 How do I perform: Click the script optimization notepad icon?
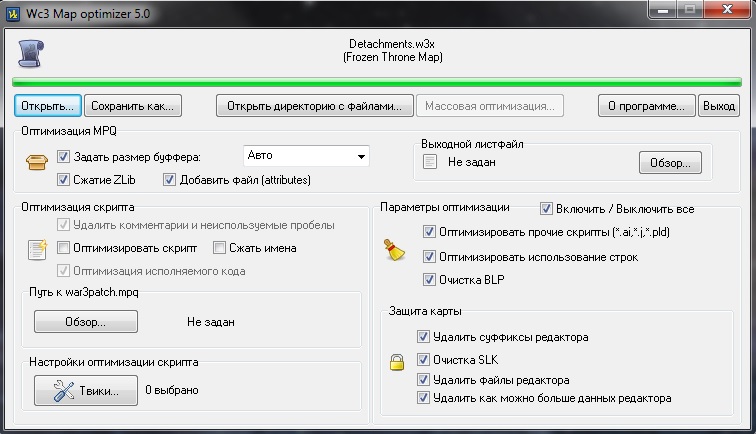pyautogui.click(x=38, y=250)
